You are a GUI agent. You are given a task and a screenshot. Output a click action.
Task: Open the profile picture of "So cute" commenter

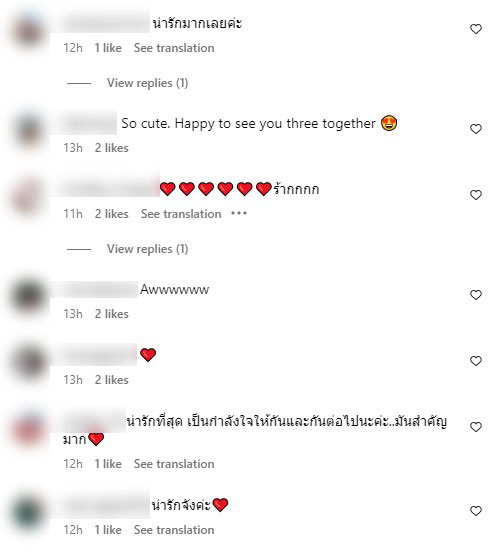pyautogui.click(x=29, y=130)
